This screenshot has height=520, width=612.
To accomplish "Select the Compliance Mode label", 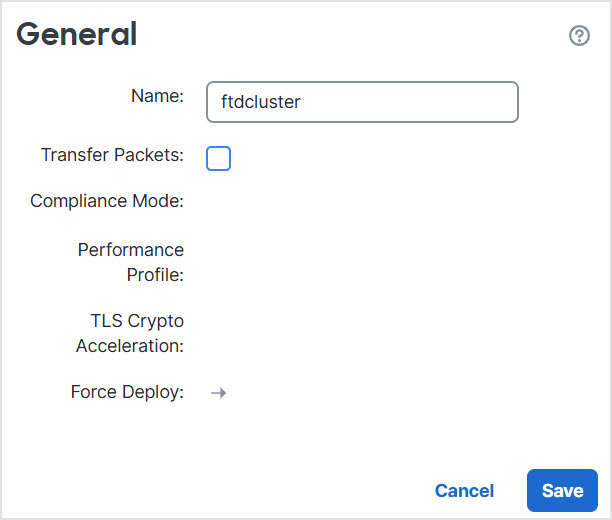I will click(107, 201).
